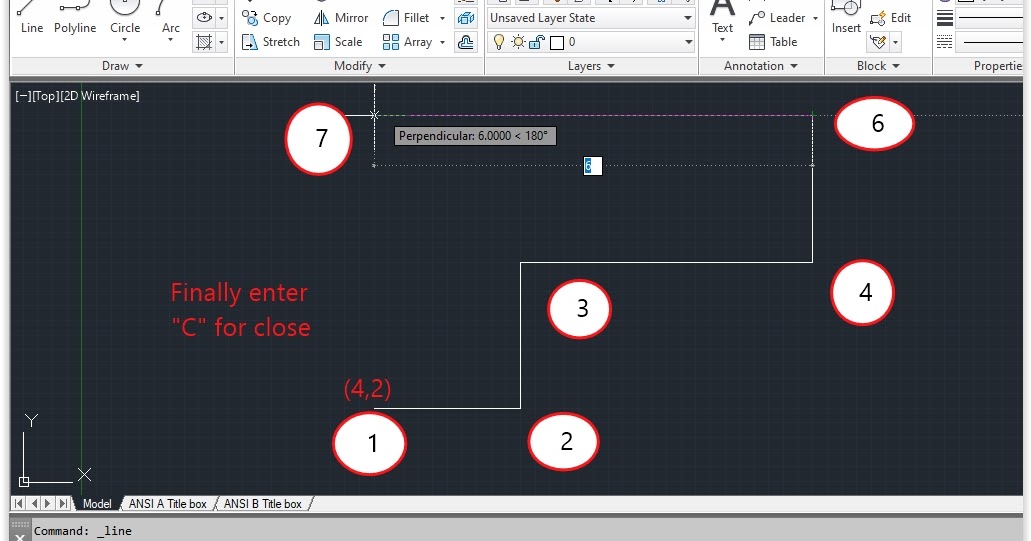1031x541 pixels.
Task: Select the Line draw tool
Action: pos(31,18)
